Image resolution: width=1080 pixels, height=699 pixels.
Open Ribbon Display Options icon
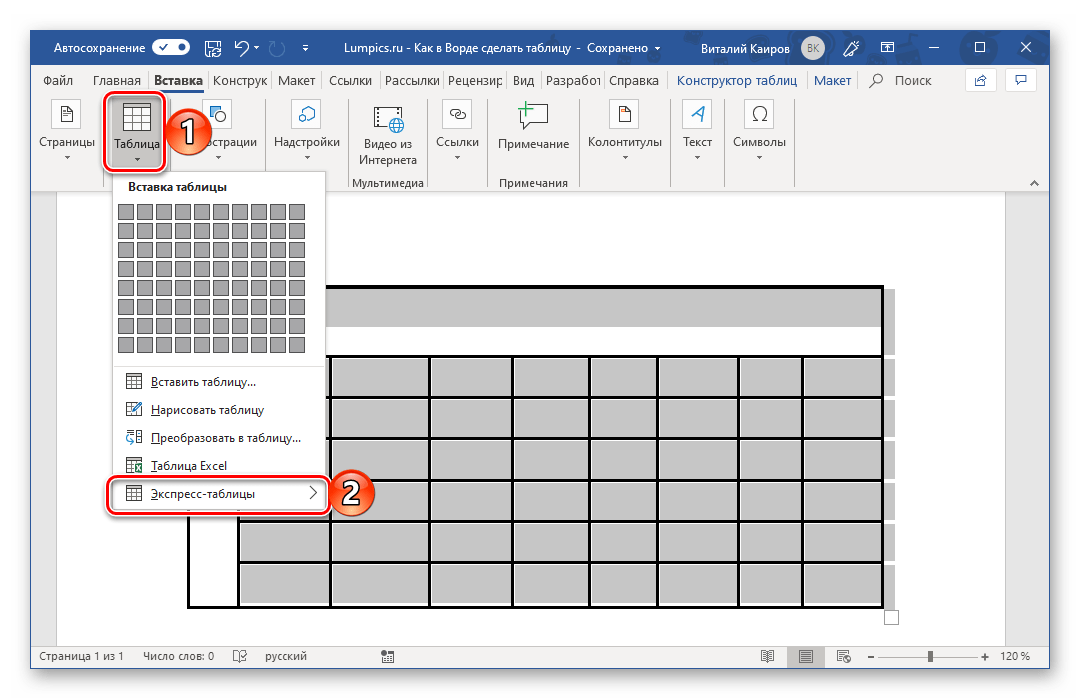[x=887, y=48]
